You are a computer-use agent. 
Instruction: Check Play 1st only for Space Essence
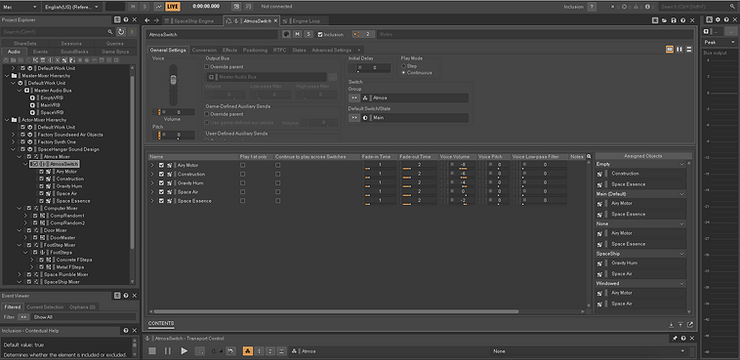243,201
